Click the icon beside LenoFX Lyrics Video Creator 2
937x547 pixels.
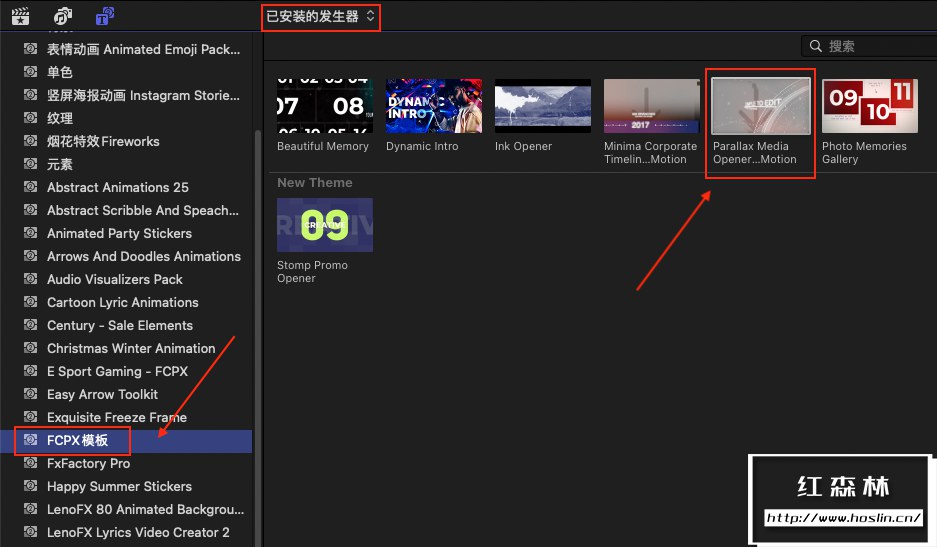point(30,532)
